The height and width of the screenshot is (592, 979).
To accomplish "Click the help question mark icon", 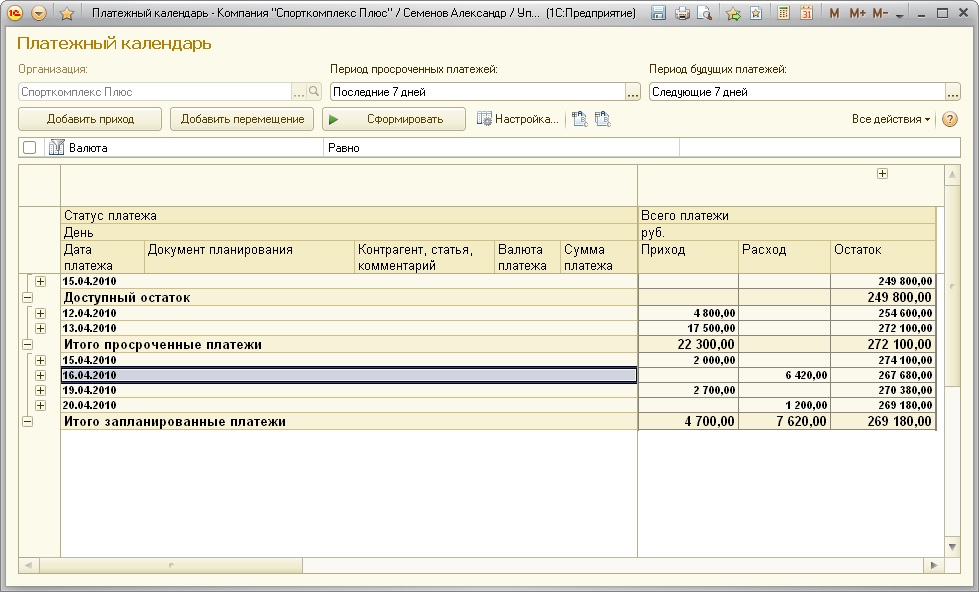I will point(949,119).
